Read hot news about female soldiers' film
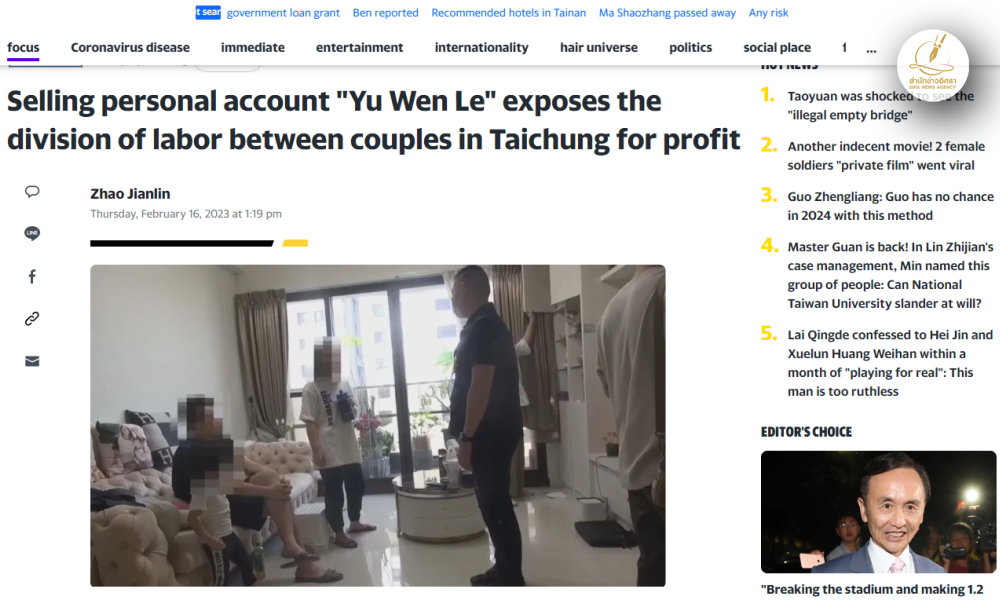The width and height of the screenshot is (1000, 600). click(886, 156)
